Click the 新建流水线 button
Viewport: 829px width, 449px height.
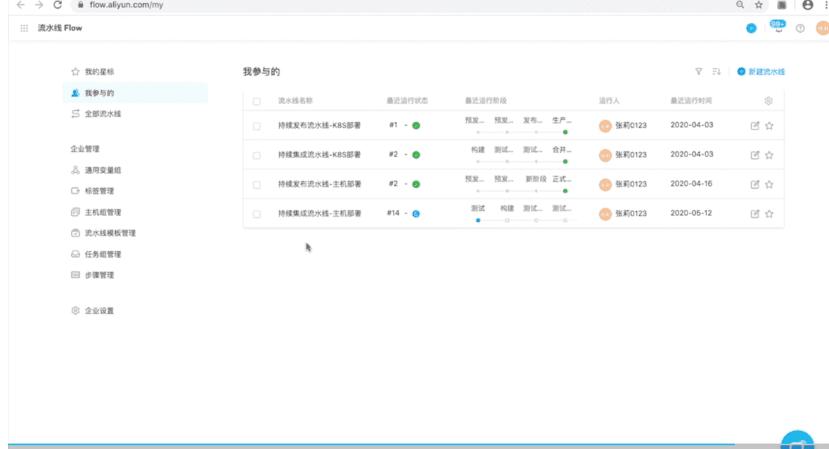click(761, 71)
